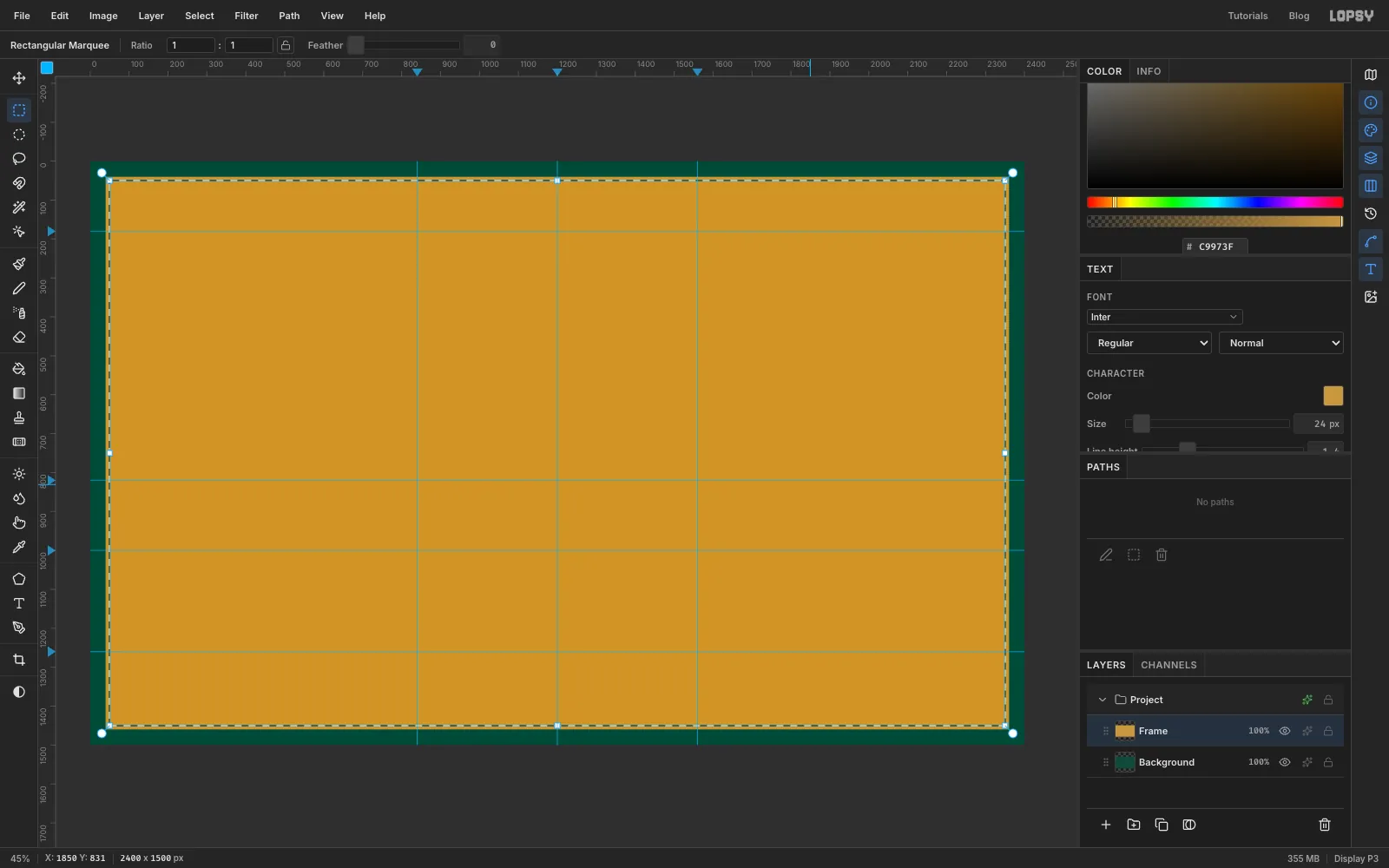Create a new layer group folder
The height and width of the screenshot is (868, 1389).
pos(1134,825)
